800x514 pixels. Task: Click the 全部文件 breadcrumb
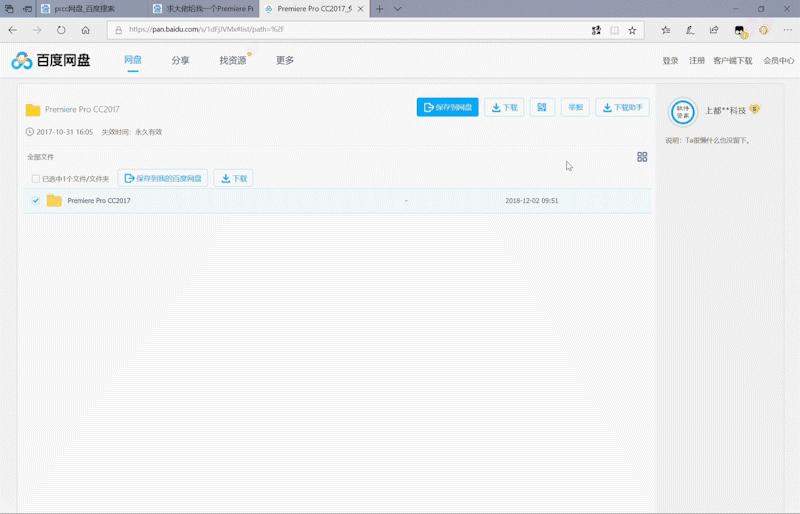click(40, 157)
